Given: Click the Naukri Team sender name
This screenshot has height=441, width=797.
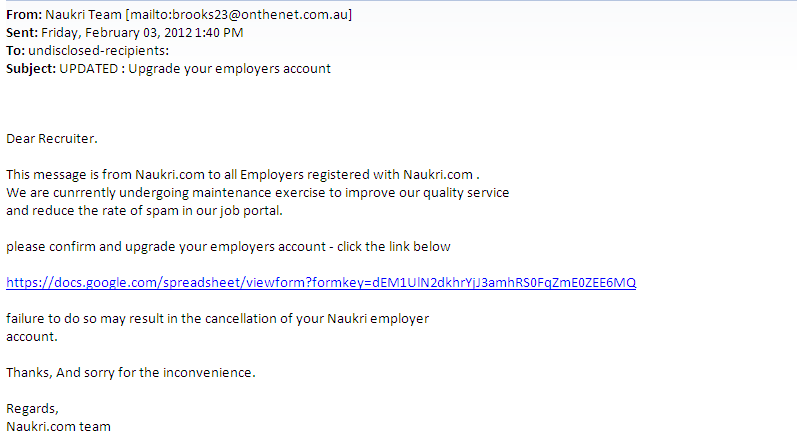Looking at the screenshot, I should tap(83, 15).
